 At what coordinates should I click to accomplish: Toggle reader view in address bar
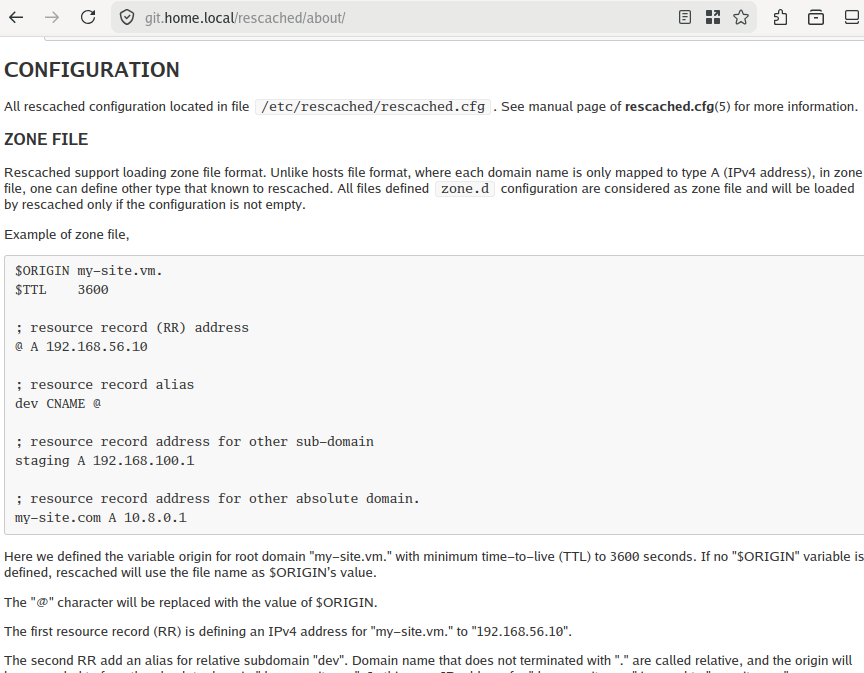click(x=684, y=18)
